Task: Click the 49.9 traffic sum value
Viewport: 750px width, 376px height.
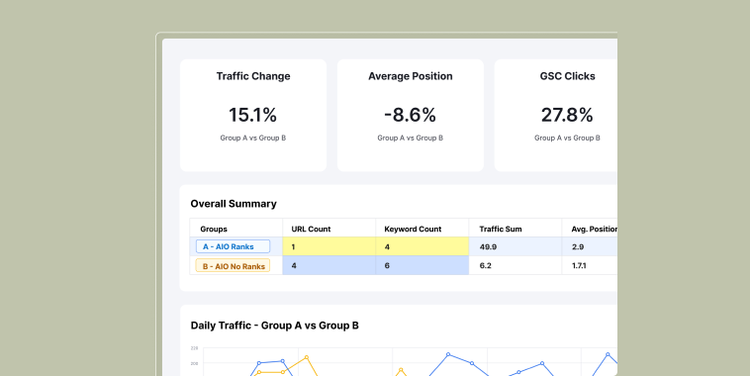Action: 488,247
